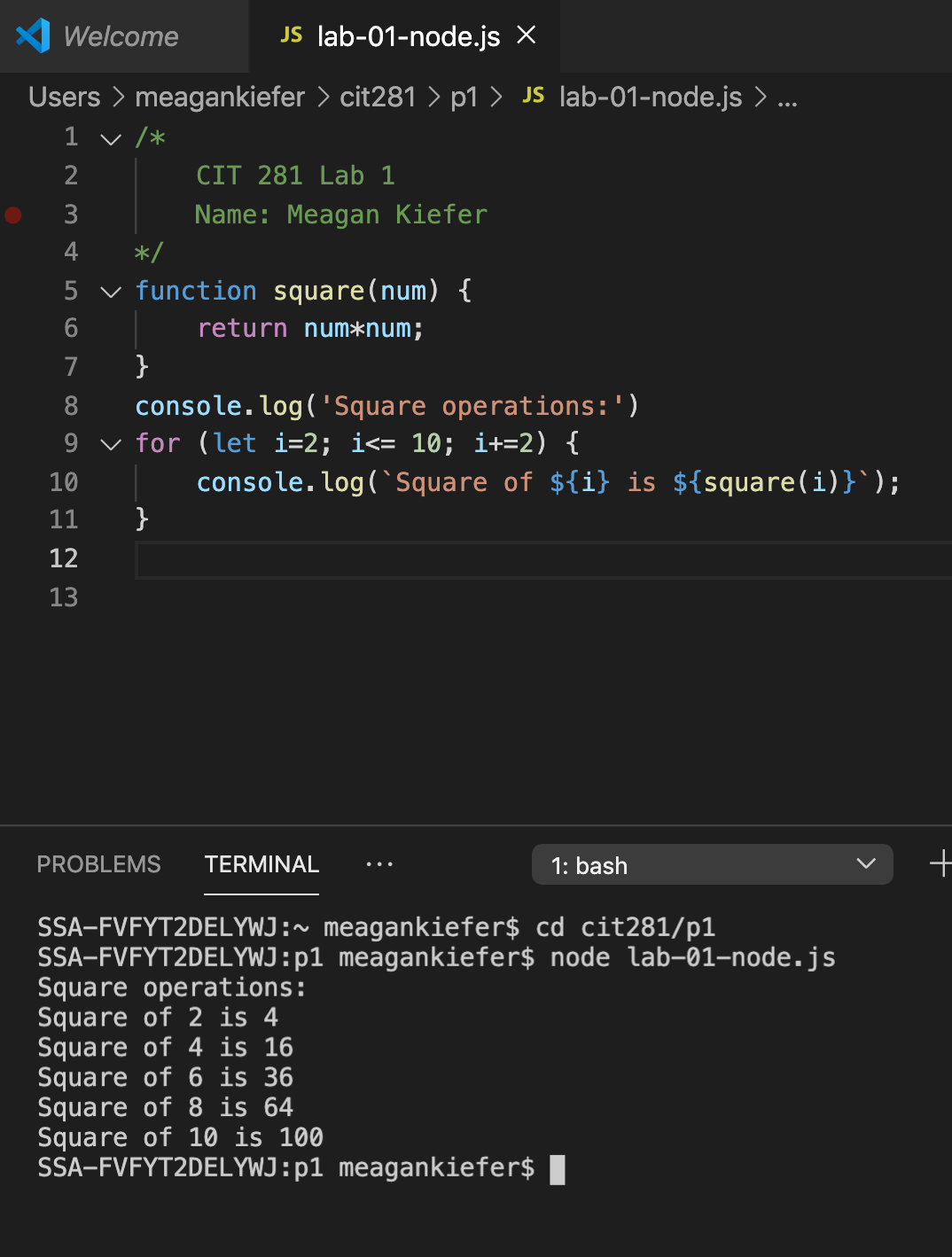This screenshot has height=1257, width=952.
Task: Click lab-01-node.js in the breadcrumb
Action: pyautogui.click(x=651, y=97)
